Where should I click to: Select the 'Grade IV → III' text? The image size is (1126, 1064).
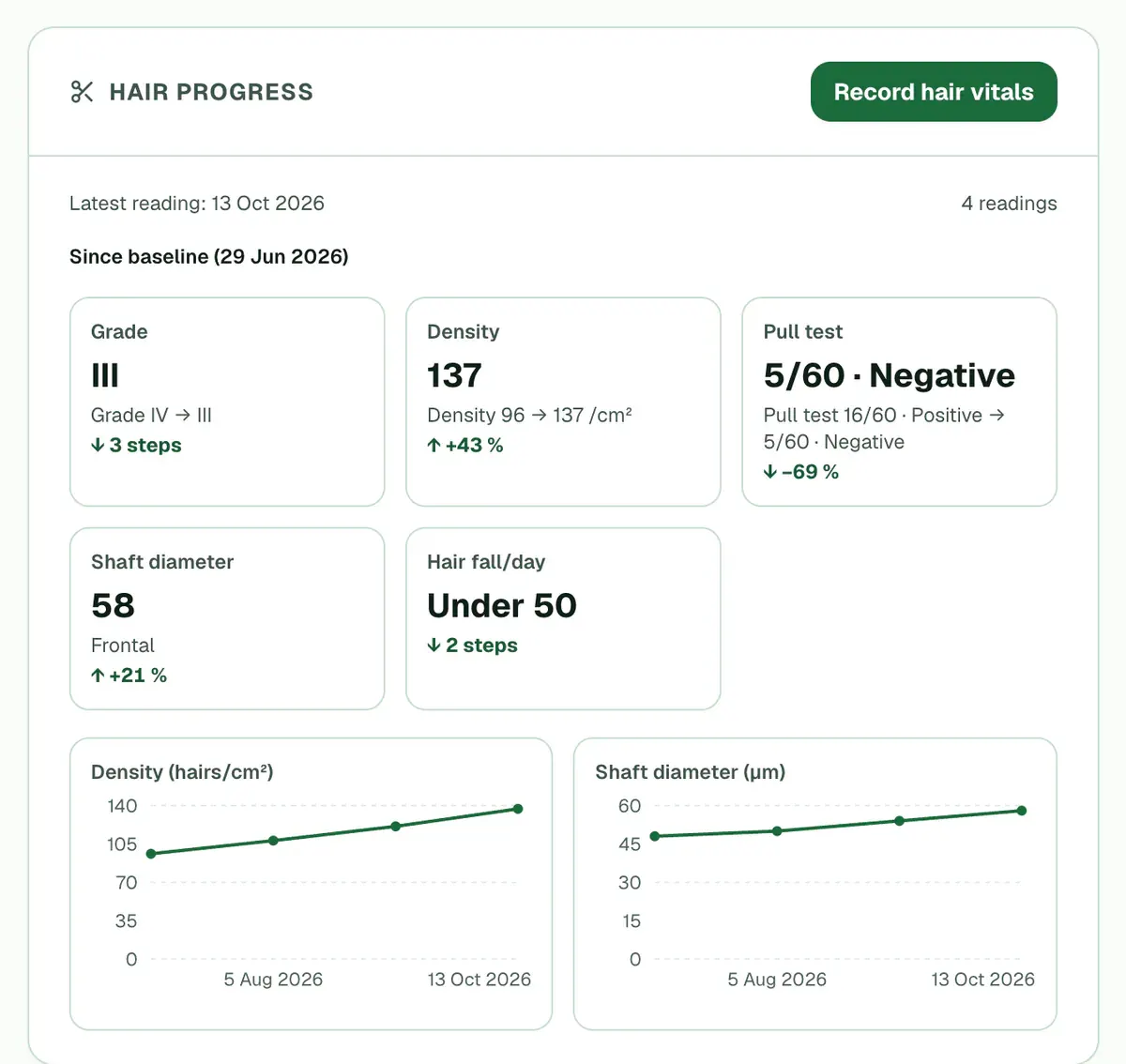[x=151, y=416]
